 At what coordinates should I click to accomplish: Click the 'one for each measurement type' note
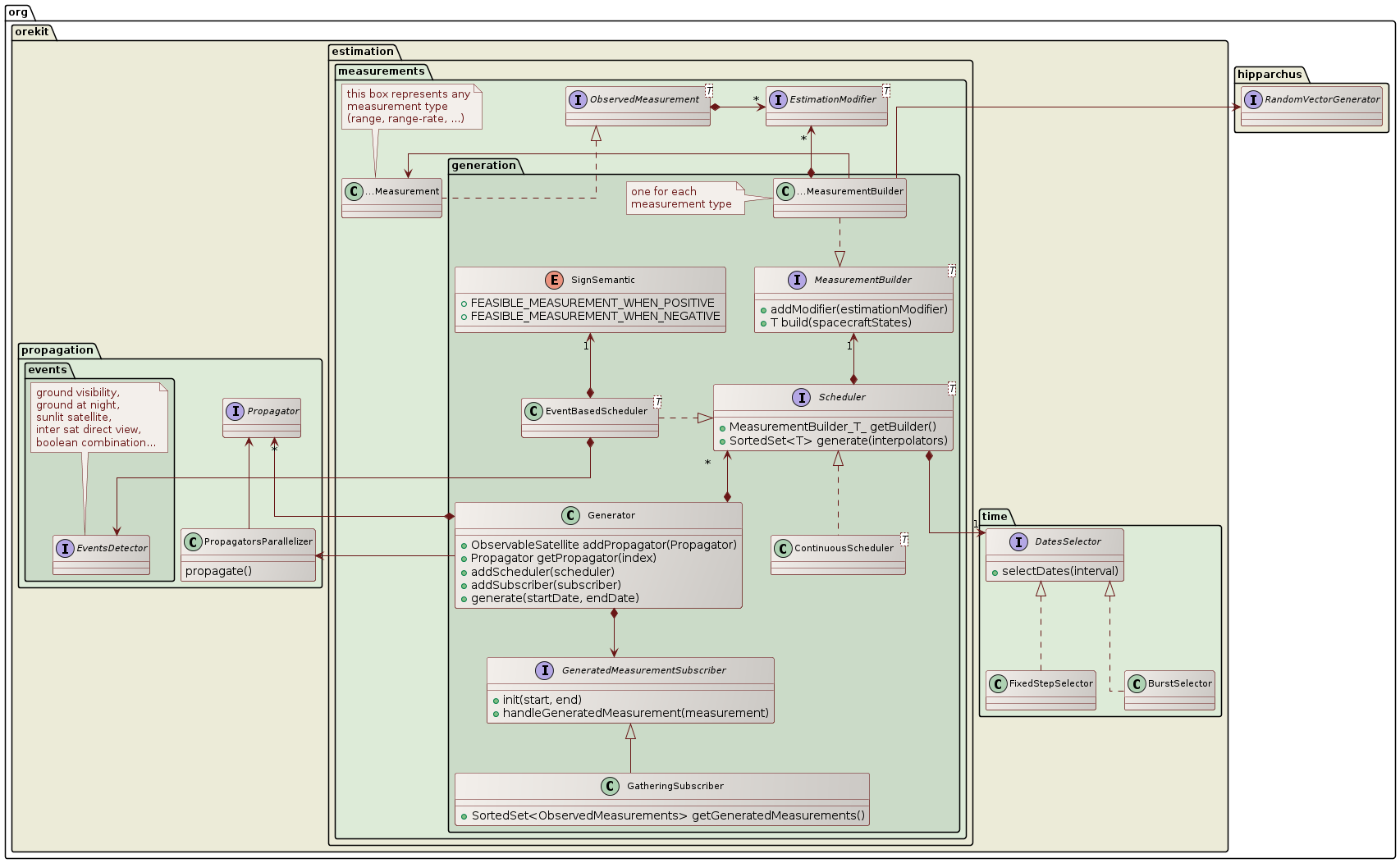(x=683, y=198)
